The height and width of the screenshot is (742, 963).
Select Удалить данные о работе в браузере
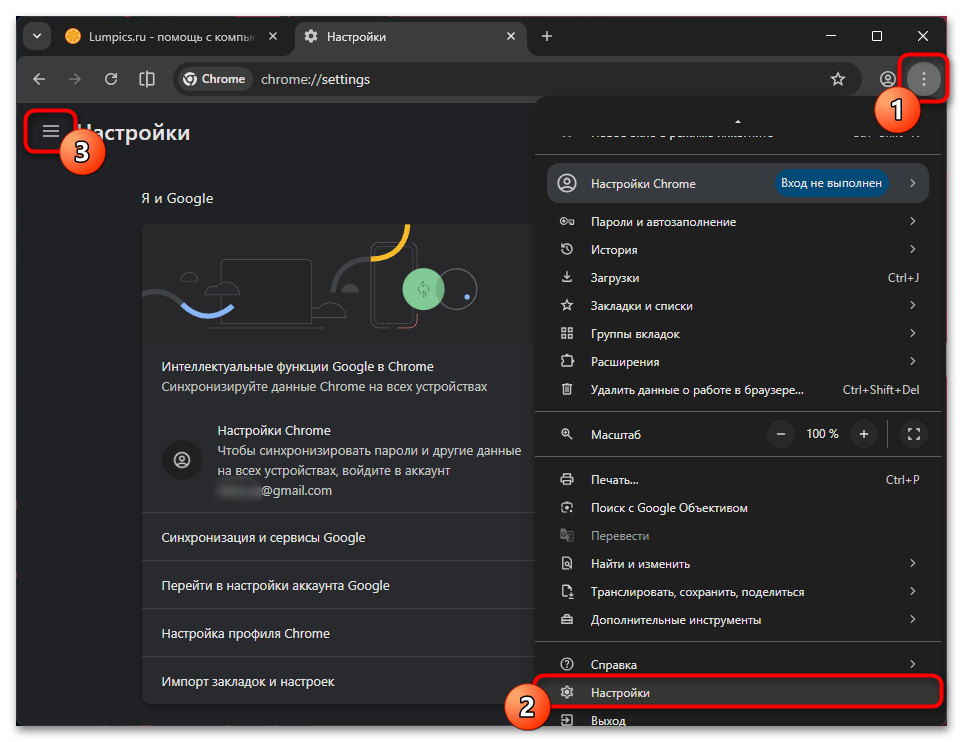pyautogui.click(x=737, y=390)
